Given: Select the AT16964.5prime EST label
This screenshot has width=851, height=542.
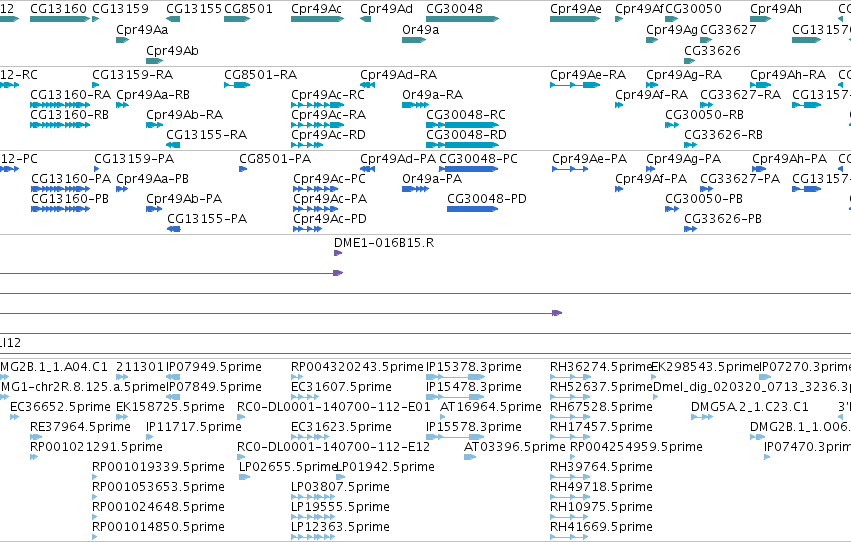Looking at the screenshot, I should 491,407.
